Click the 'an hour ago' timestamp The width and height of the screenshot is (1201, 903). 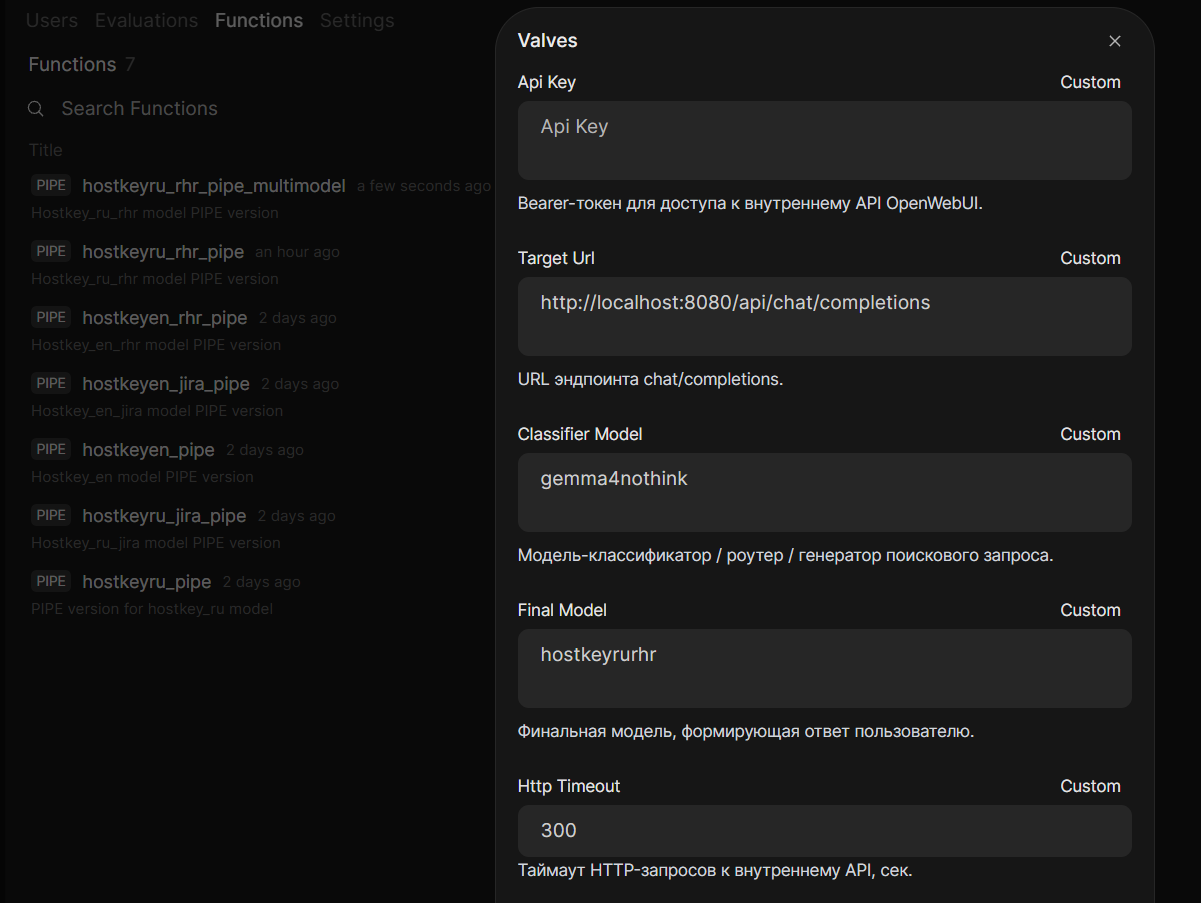point(297,252)
